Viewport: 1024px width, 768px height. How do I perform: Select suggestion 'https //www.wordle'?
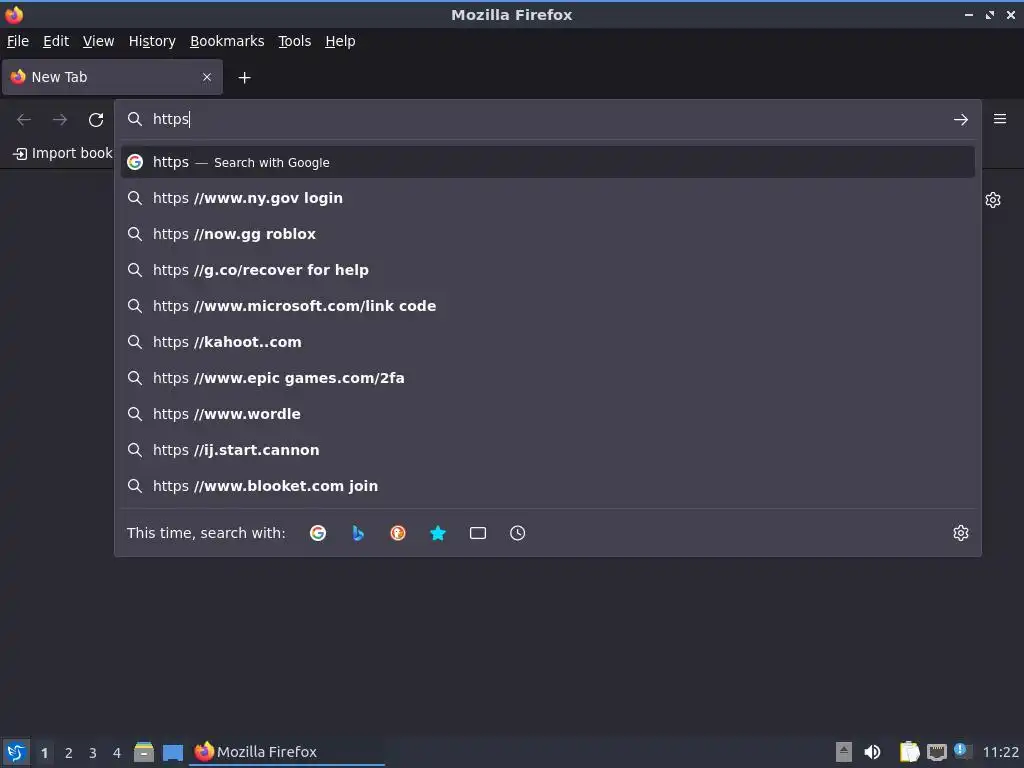pos(547,413)
